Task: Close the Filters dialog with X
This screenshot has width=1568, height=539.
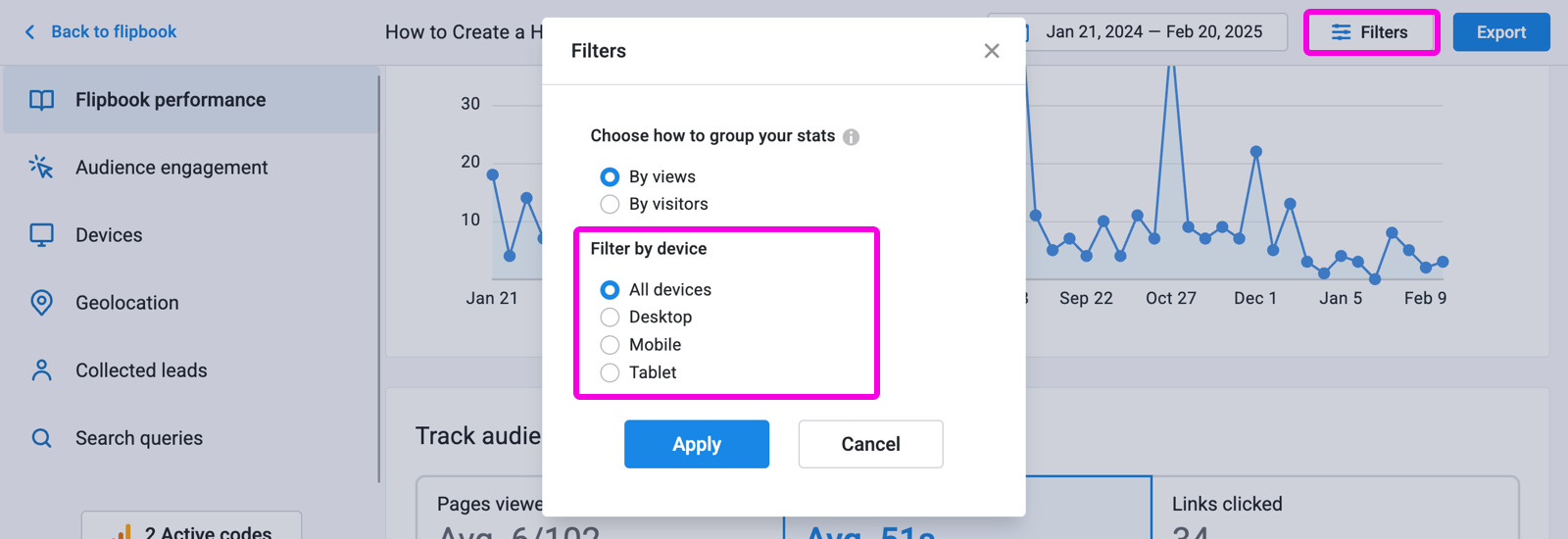Action: coord(992,51)
